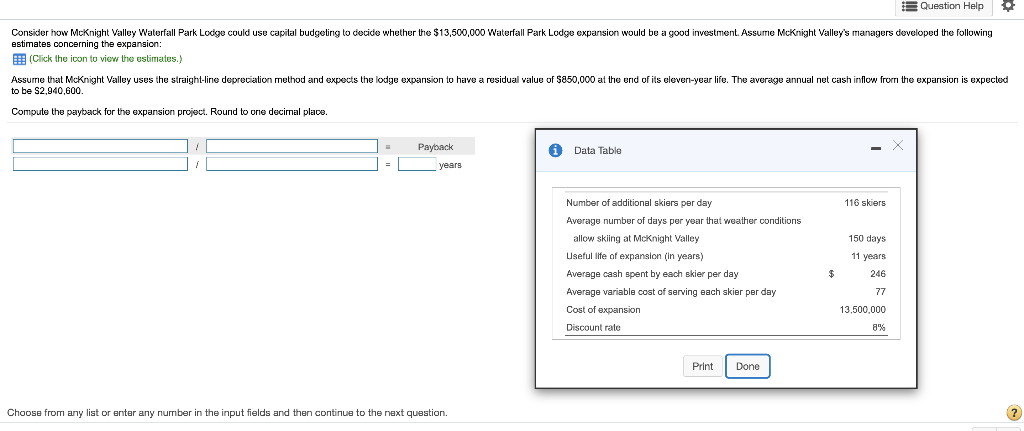
Task: Click the payback years answer field
Action: pyautogui.click(x=417, y=165)
